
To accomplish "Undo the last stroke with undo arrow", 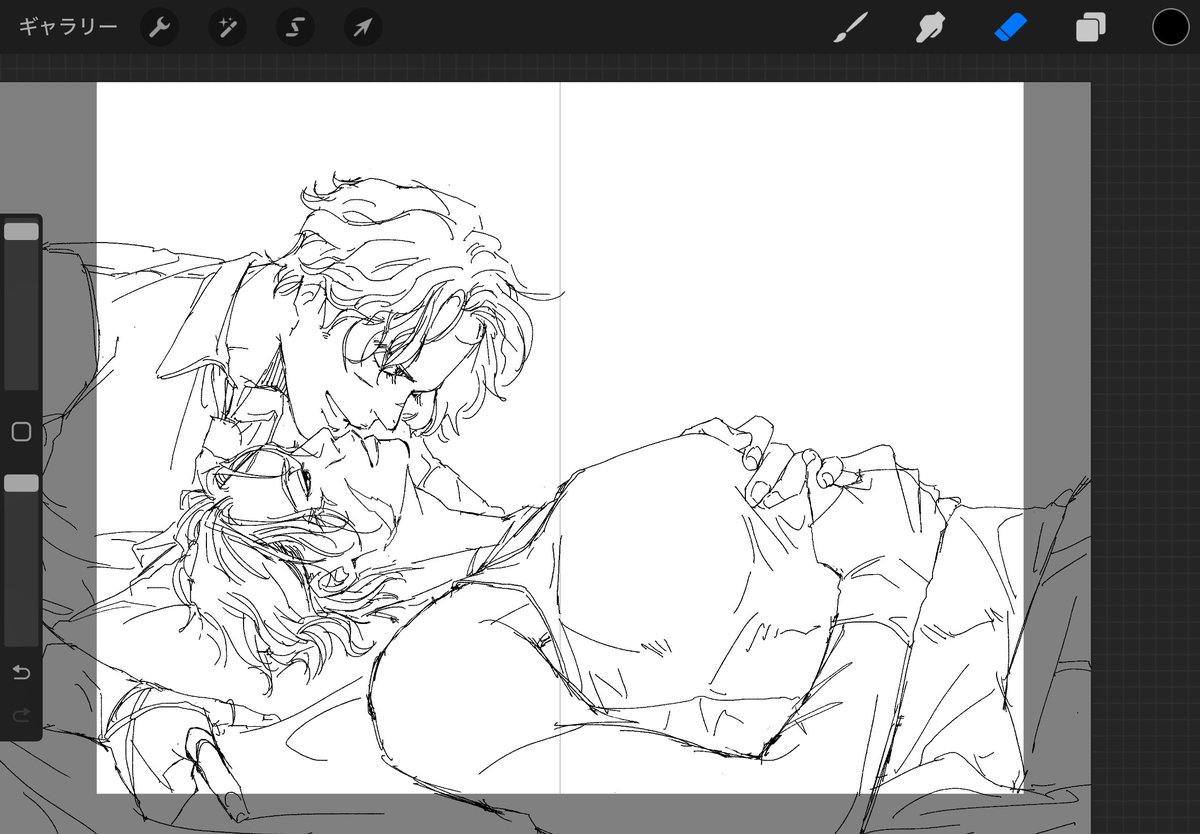I will point(21,672).
